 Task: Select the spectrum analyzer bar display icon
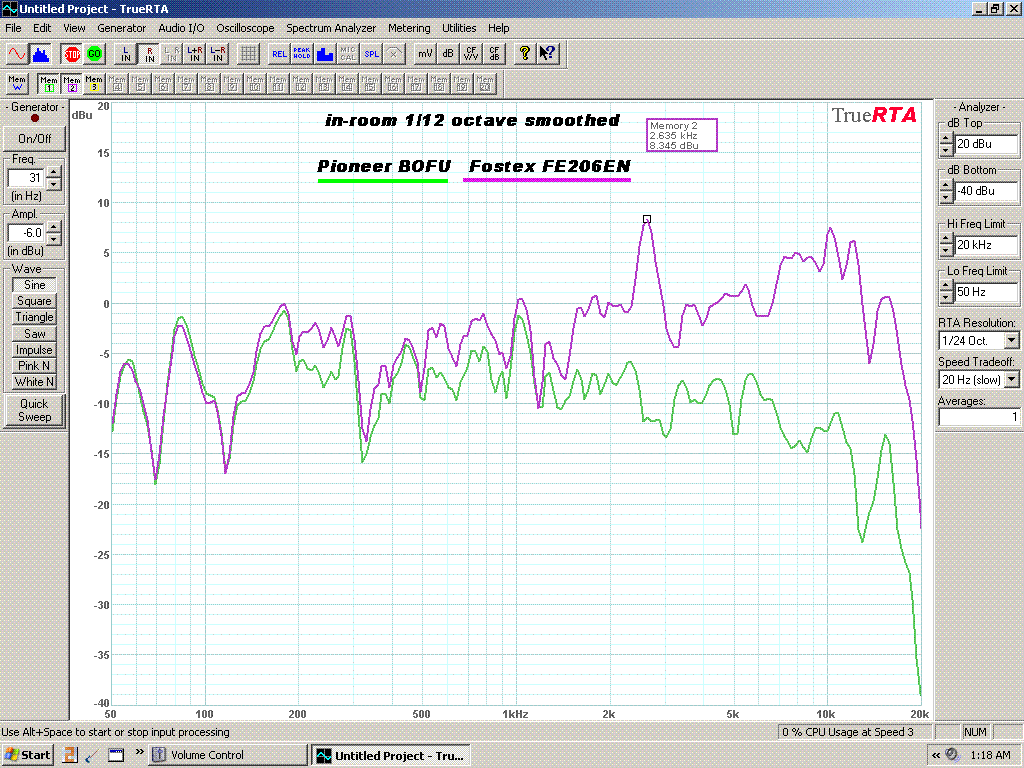tap(40, 54)
